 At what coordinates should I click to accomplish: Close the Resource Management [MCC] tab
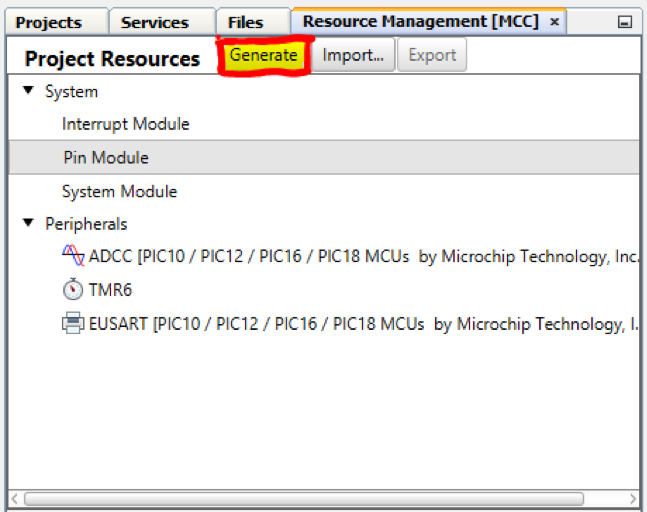[555, 22]
